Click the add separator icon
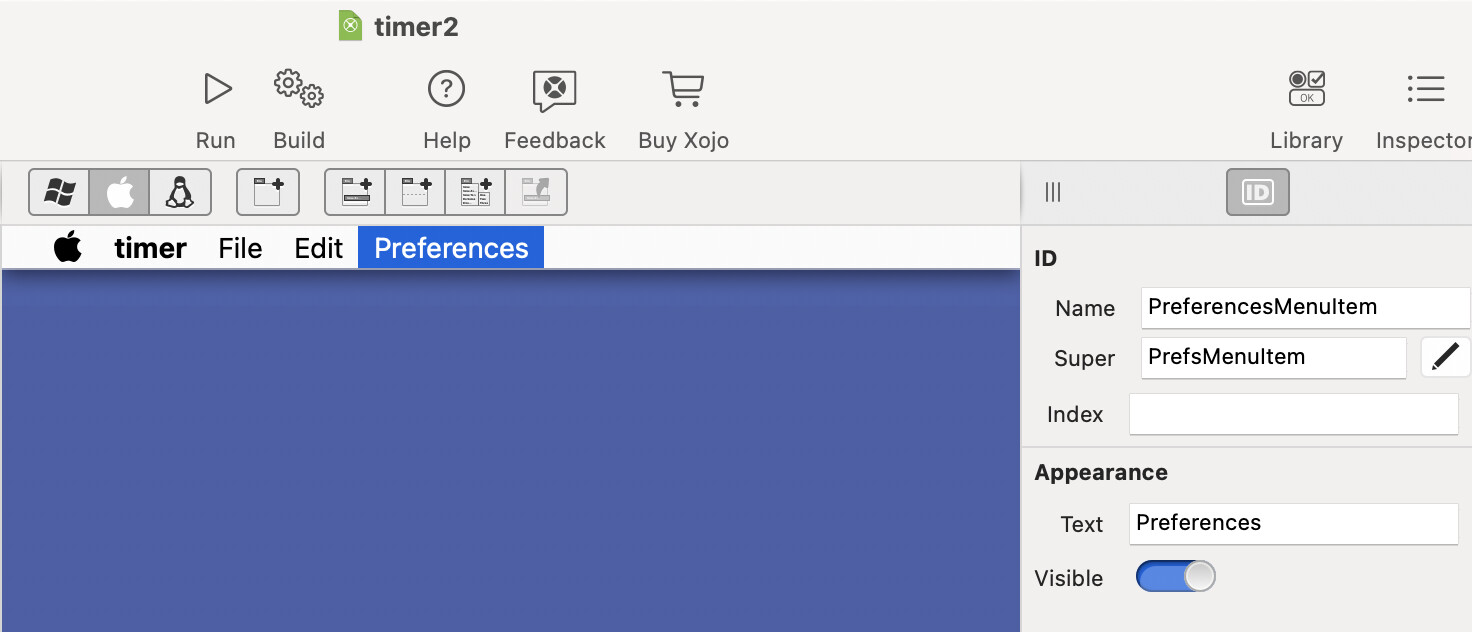The height and width of the screenshot is (632, 1472). pos(416,192)
